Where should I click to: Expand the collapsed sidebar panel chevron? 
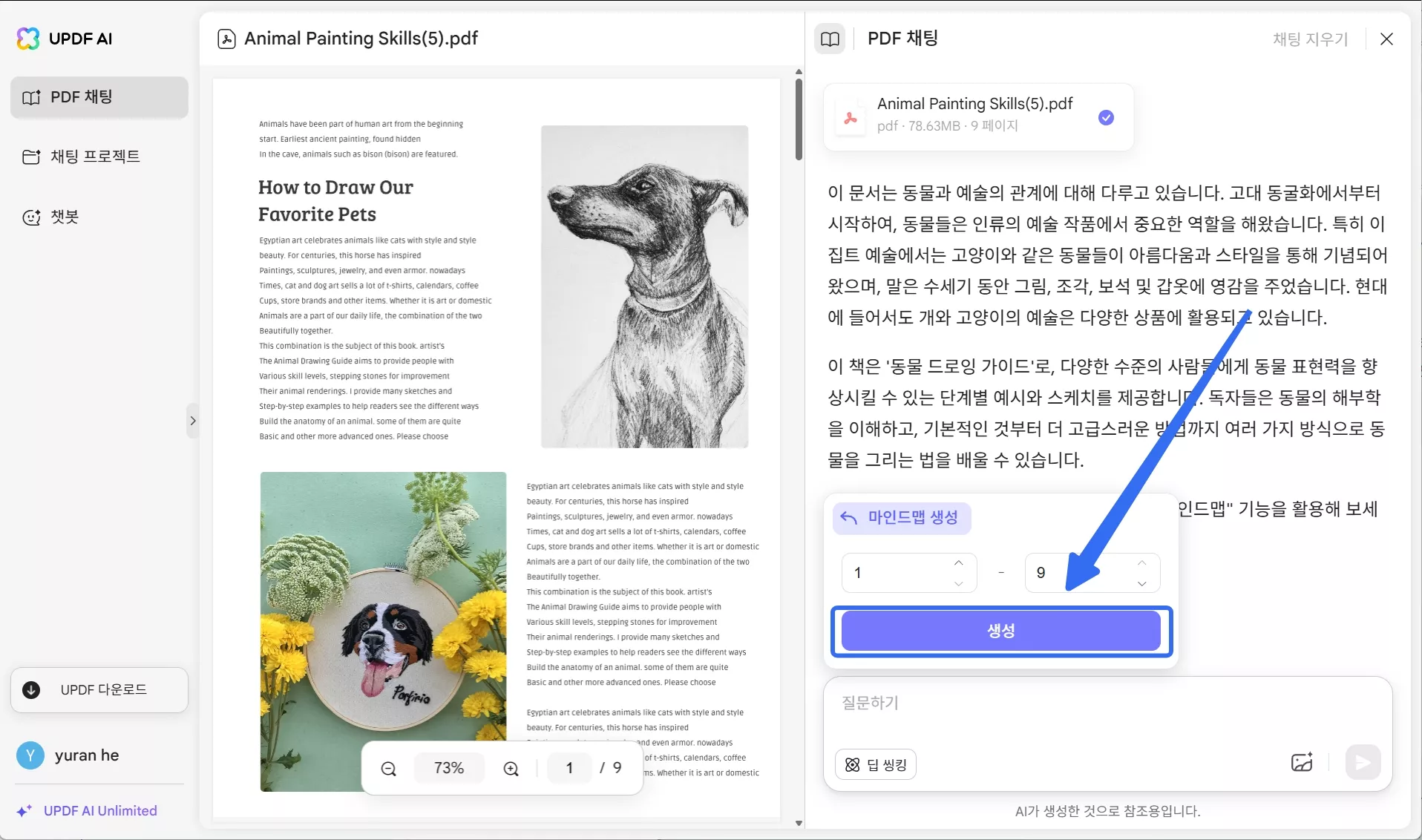[193, 421]
